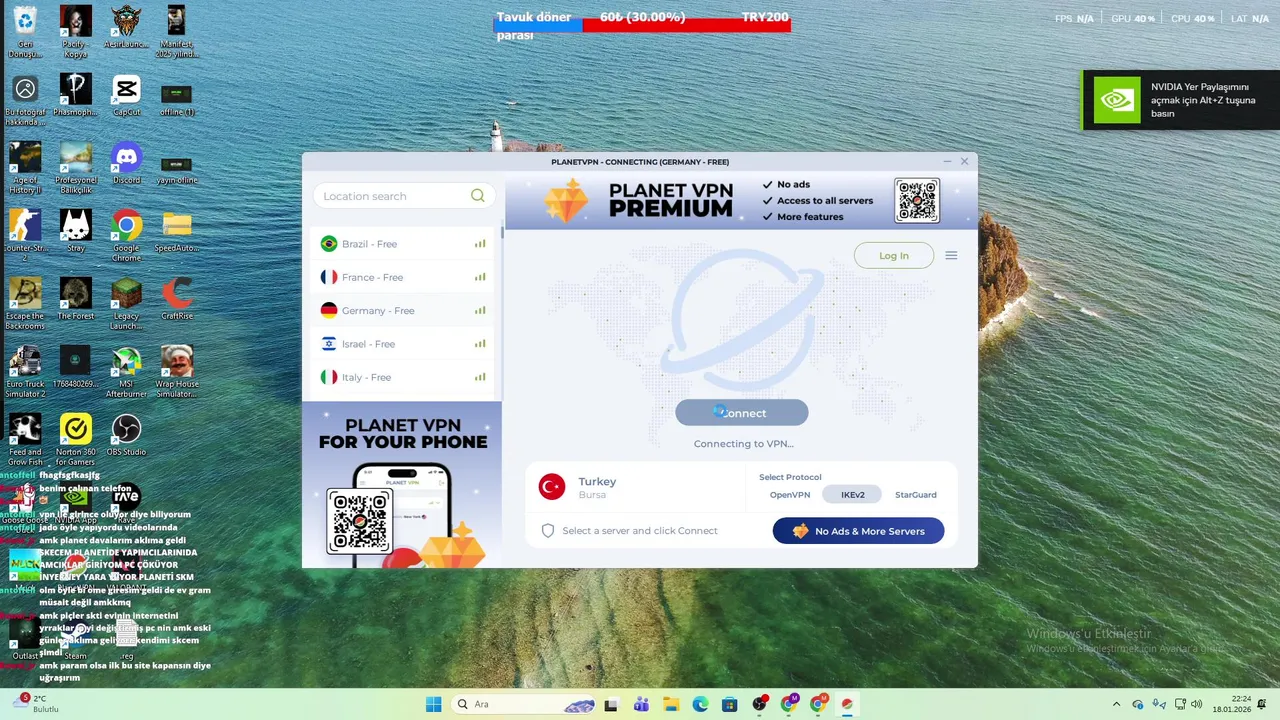1280x720 pixels.
Task: Open SpeedAuto folder on desktop
Action: coord(177,231)
